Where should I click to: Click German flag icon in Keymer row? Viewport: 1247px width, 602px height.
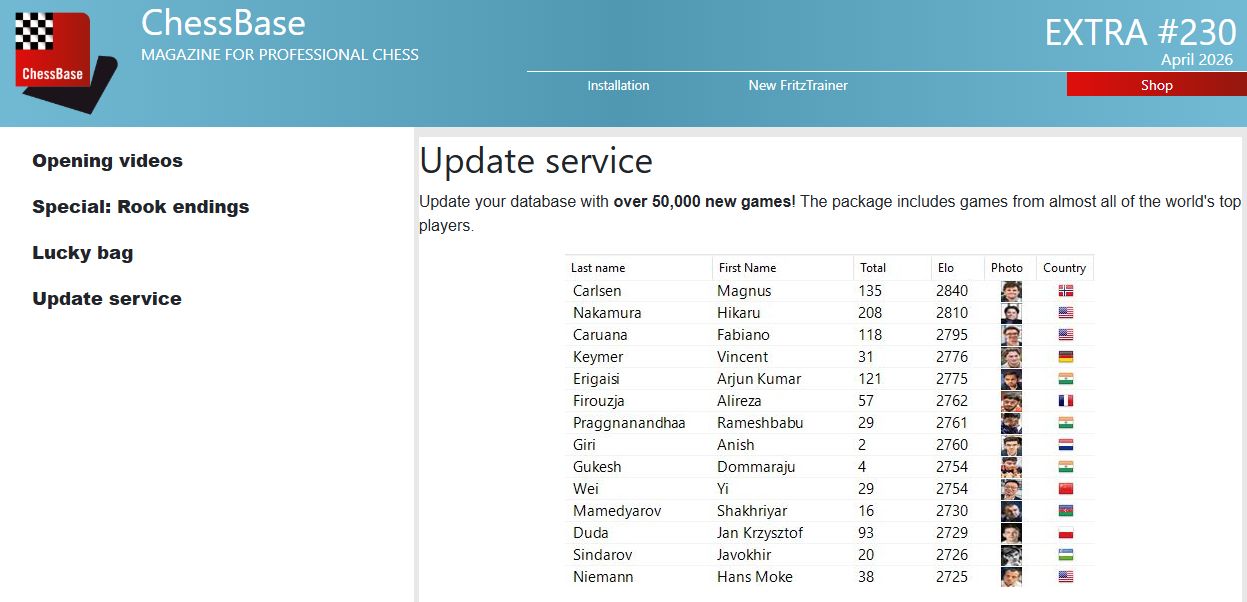[x=1065, y=357]
